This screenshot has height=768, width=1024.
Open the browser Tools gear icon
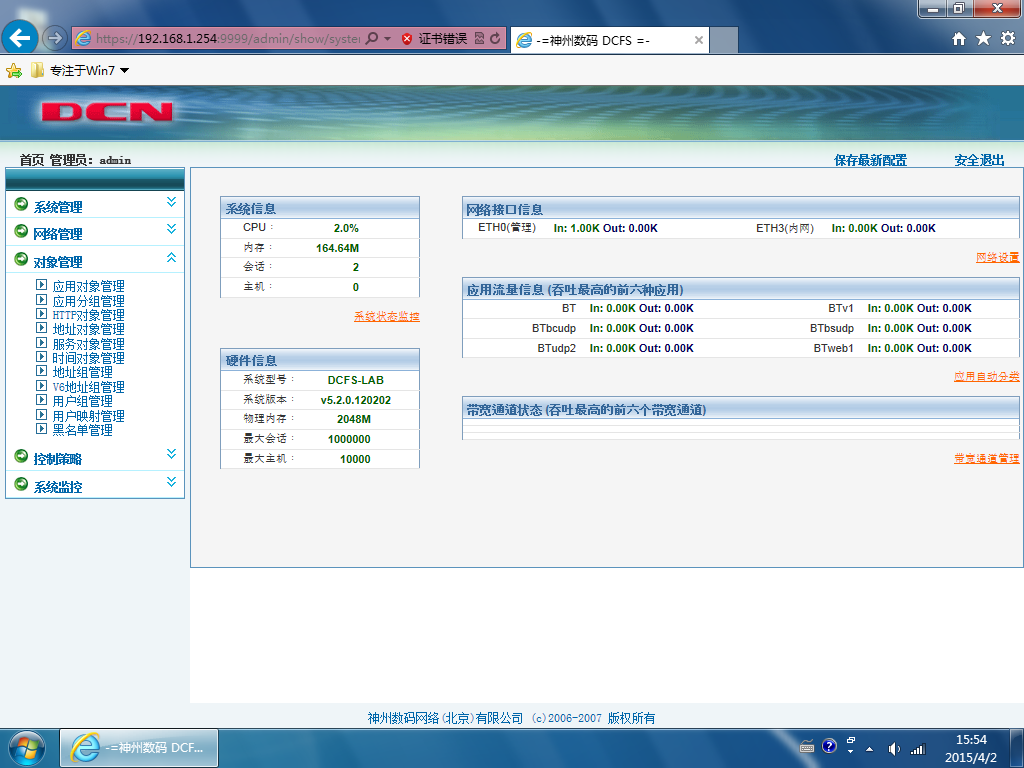[x=1008, y=39]
